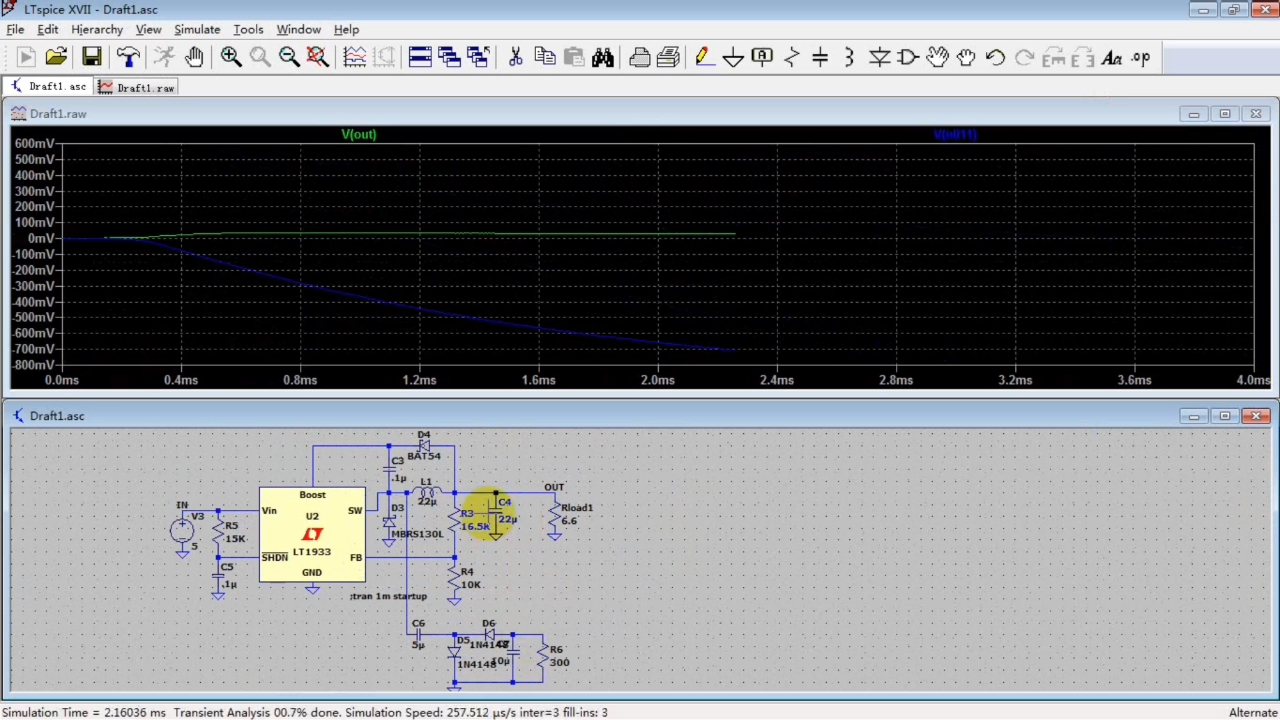Open Find with binoculars icon

(602, 57)
